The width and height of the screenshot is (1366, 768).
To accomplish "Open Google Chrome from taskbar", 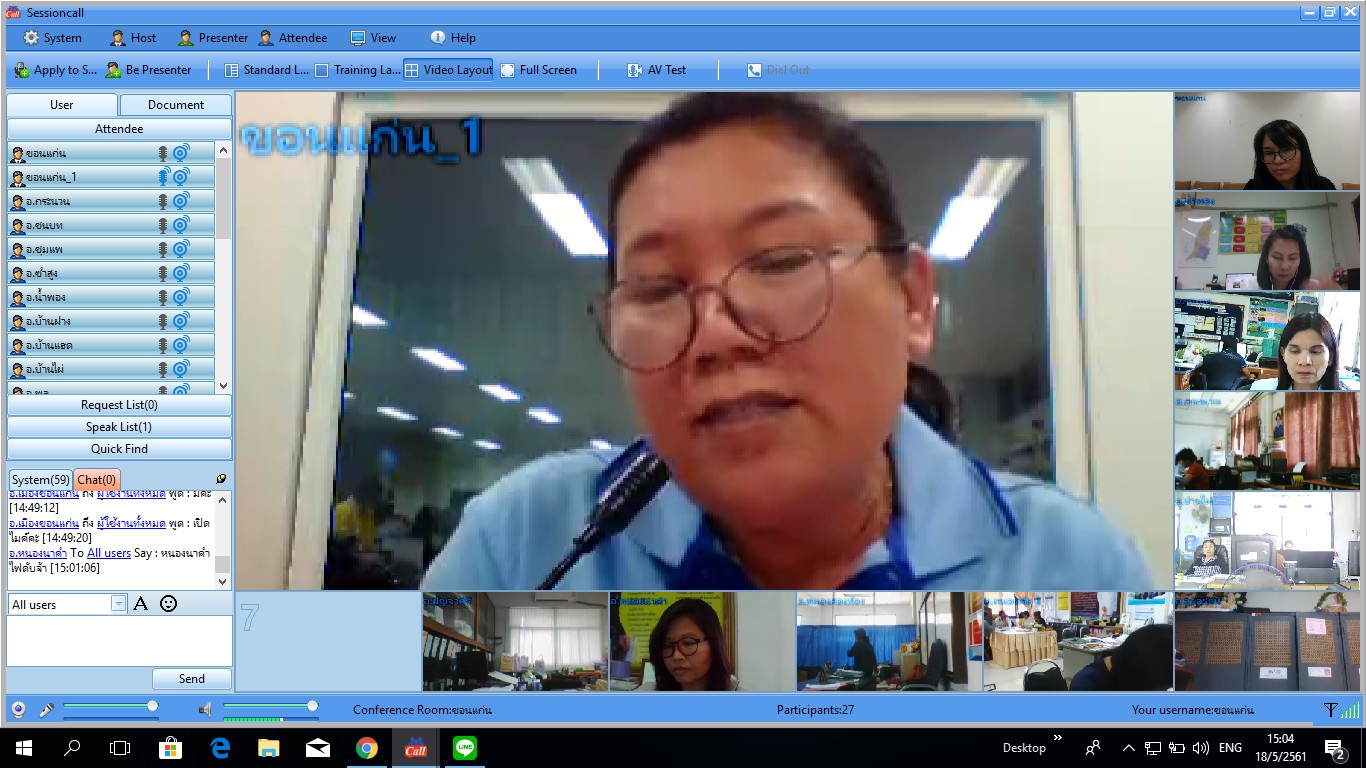I will coord(367,748).
